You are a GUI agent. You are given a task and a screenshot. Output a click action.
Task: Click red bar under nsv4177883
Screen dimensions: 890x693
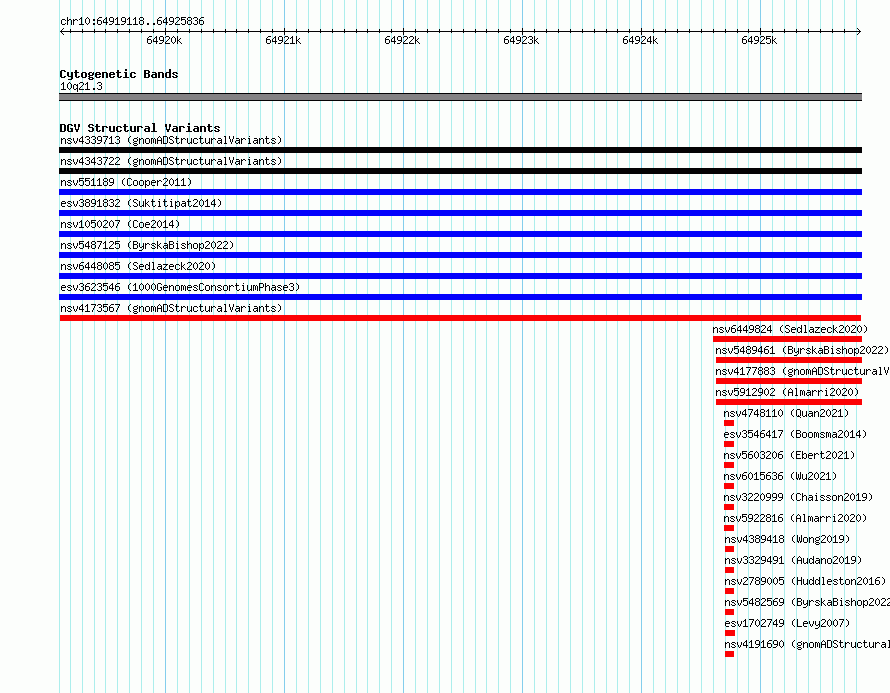tap(789, 381)
